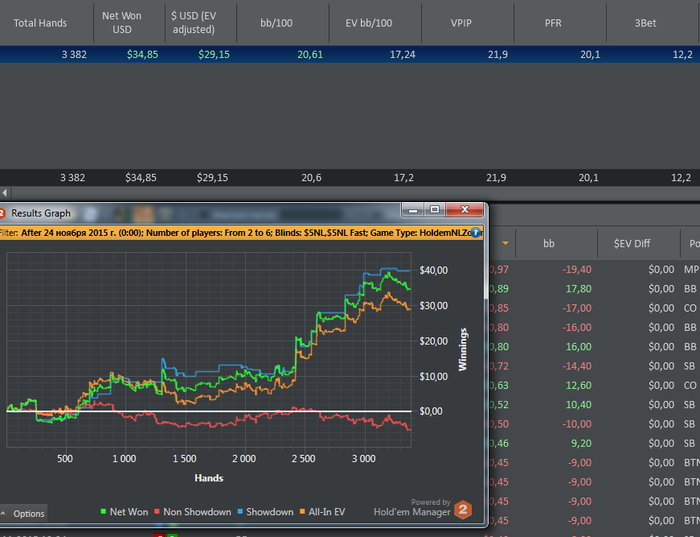Sort by the VPIP column header
The image size is (700, 537).
coord(467,23)
